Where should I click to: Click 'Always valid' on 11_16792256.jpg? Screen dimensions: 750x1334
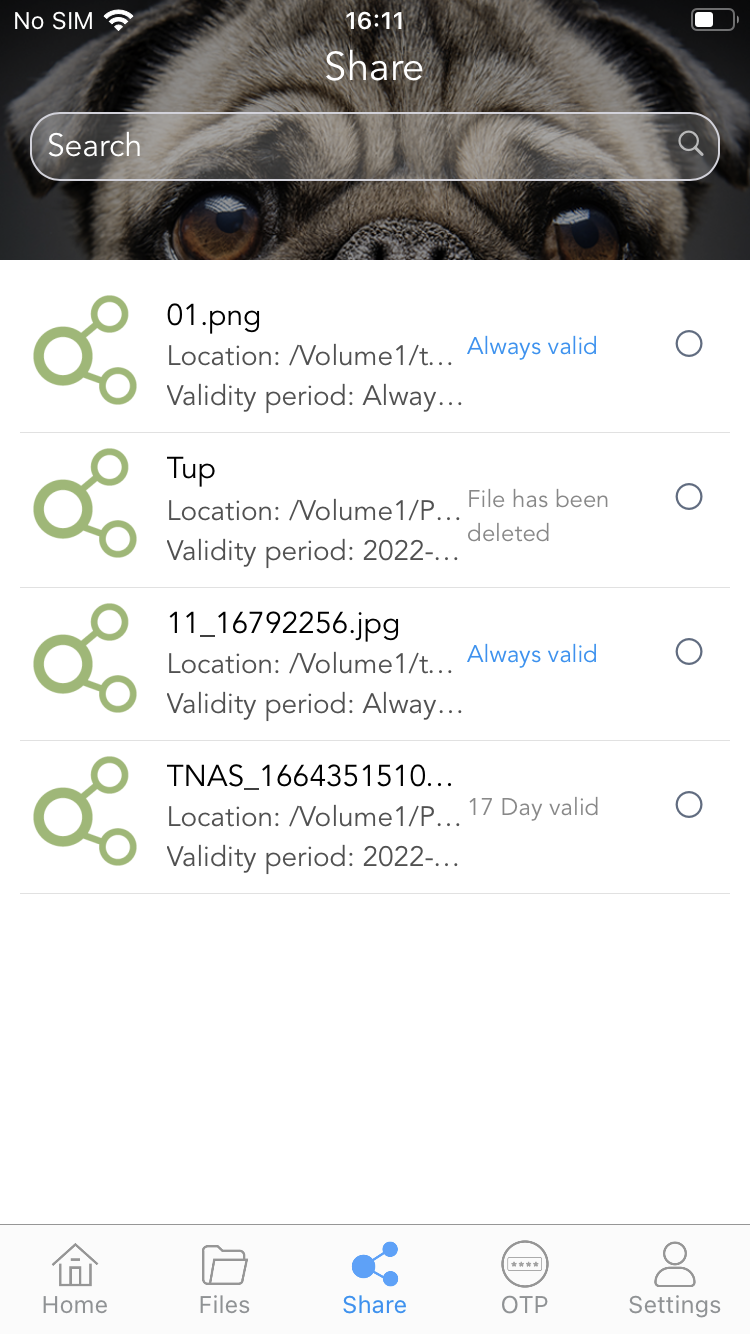[532, 655]
